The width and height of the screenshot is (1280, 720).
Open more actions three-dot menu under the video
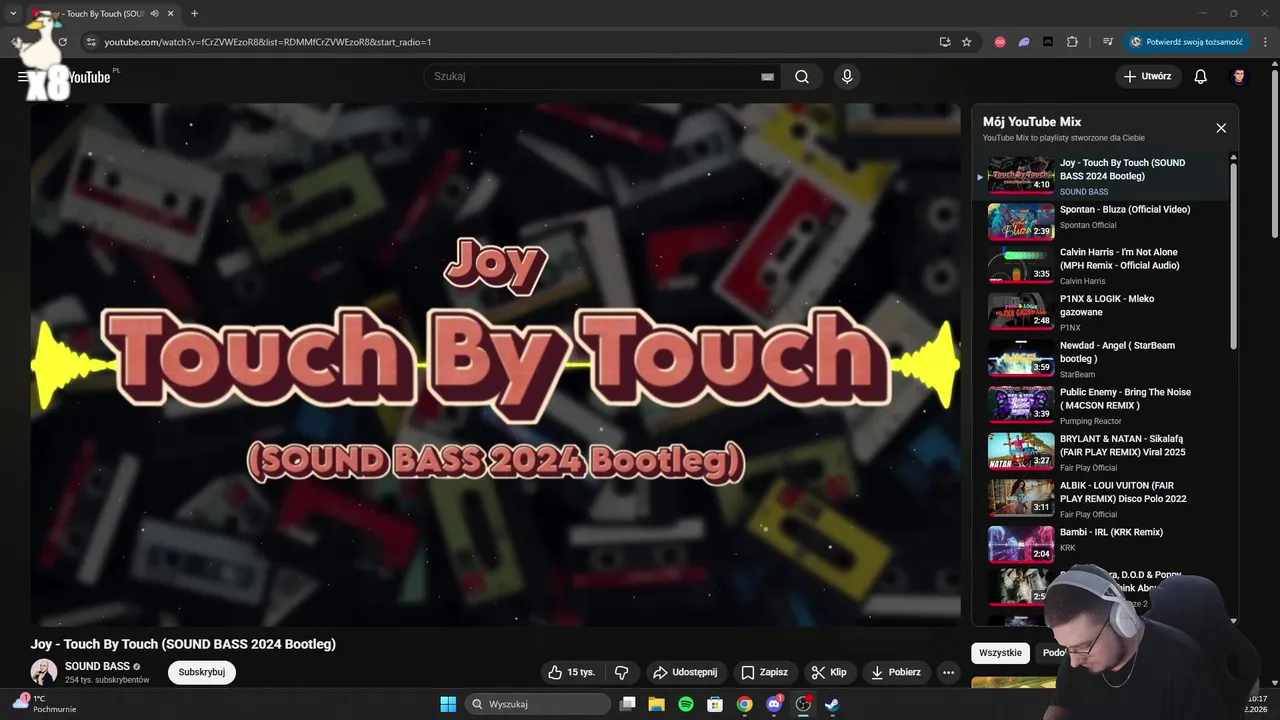pyautogui.click(x=948, y=672)
